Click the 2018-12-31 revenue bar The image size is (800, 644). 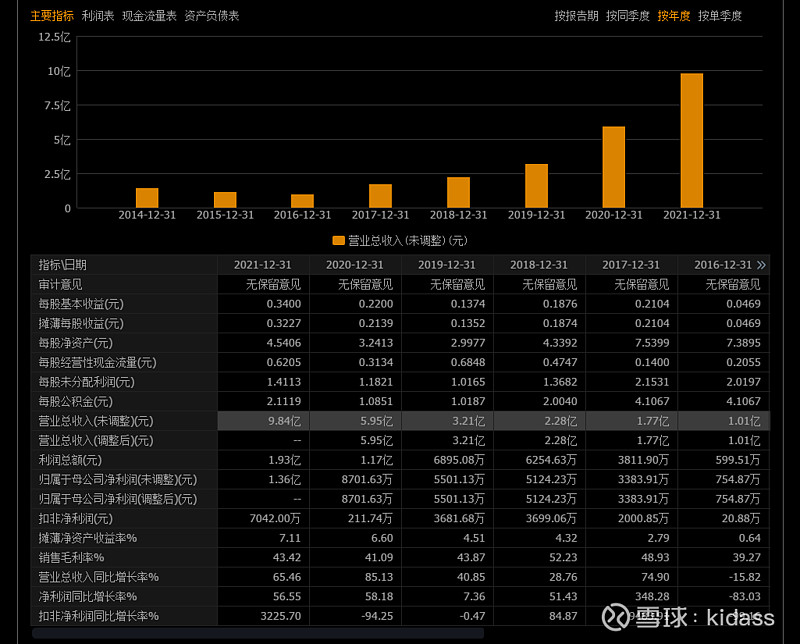point(458,192)
